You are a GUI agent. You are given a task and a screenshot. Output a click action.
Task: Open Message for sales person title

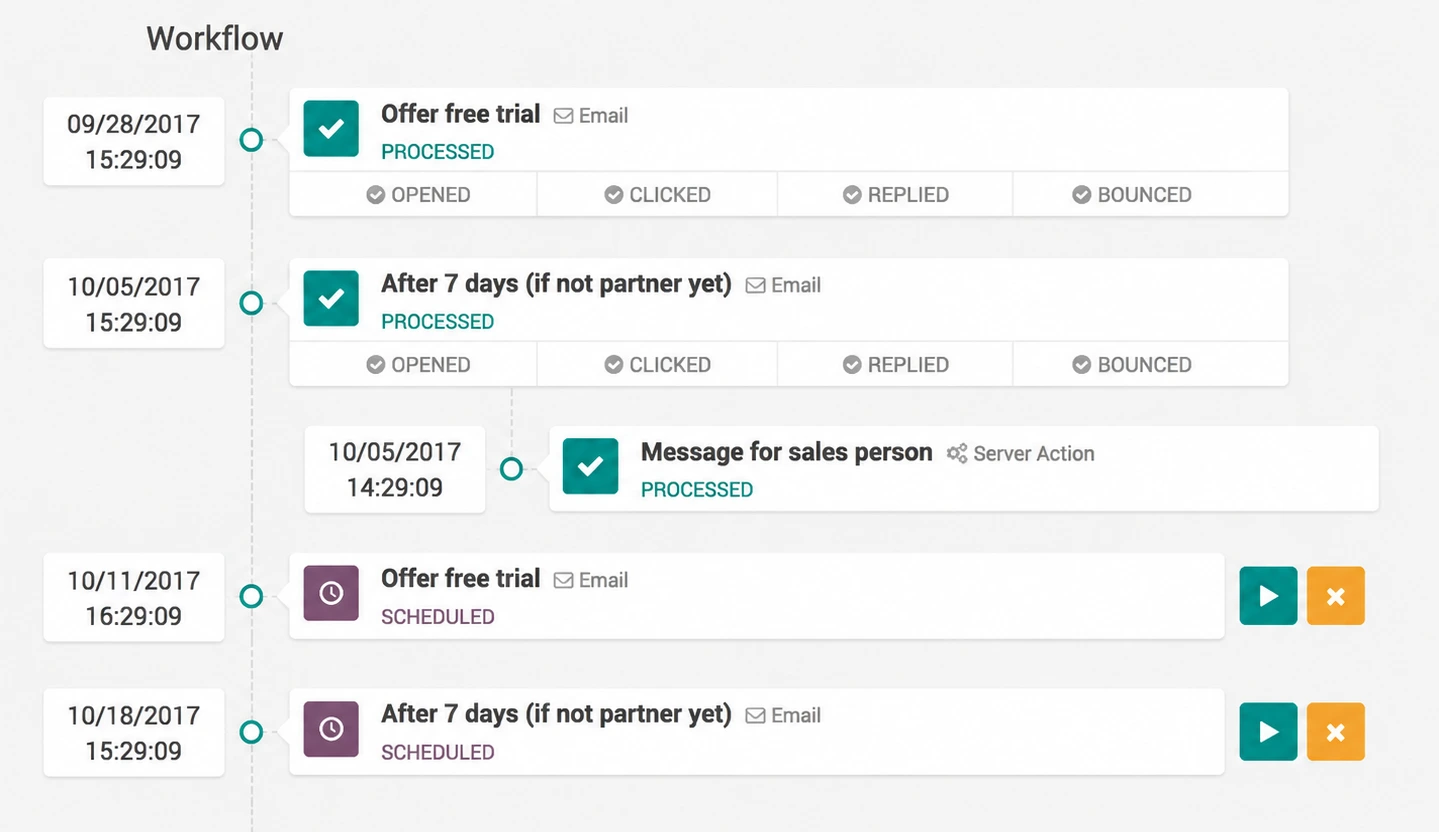point(786,452)
